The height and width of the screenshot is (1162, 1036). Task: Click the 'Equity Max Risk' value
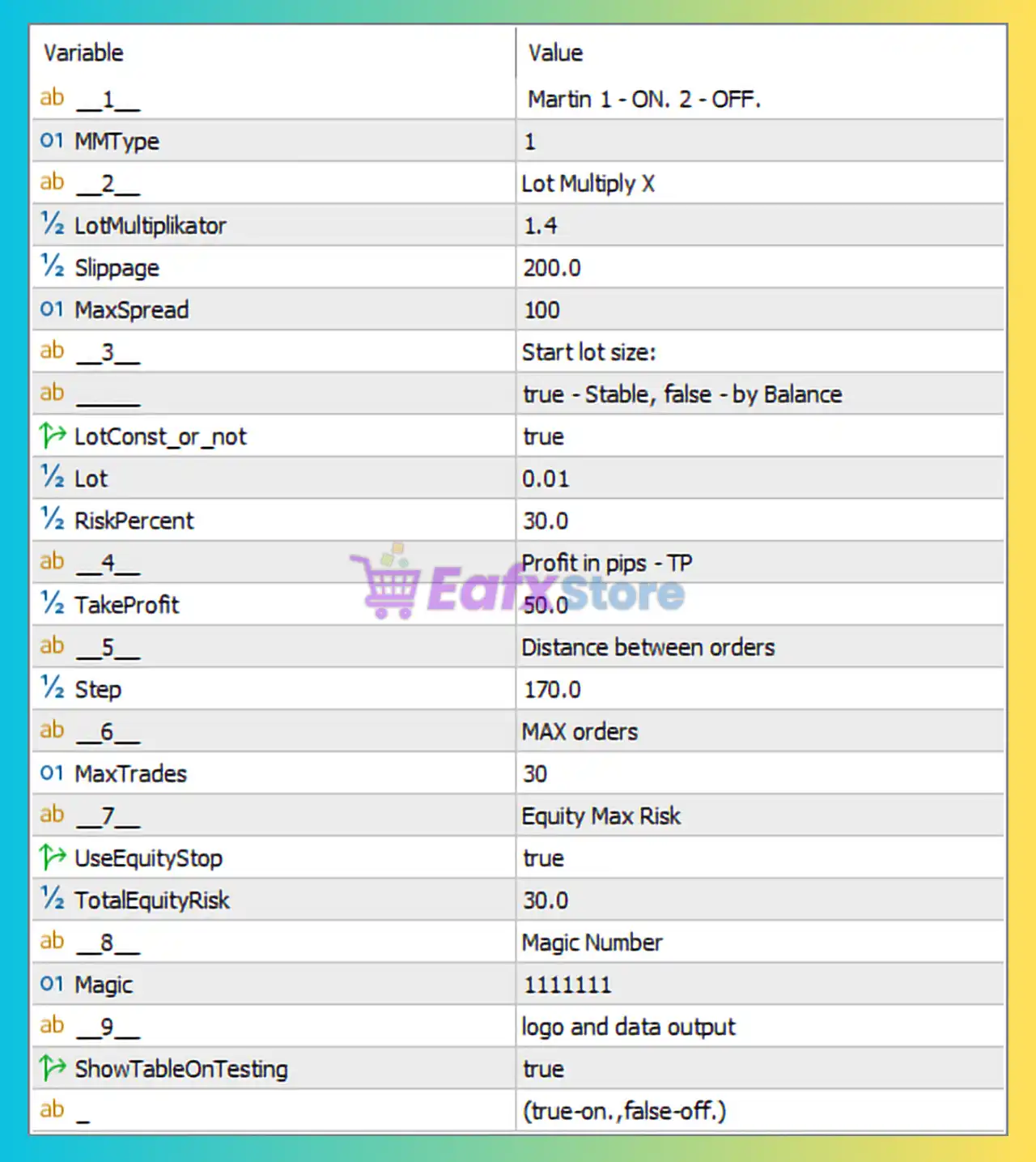pyautogui.click(x=601, y=815)
